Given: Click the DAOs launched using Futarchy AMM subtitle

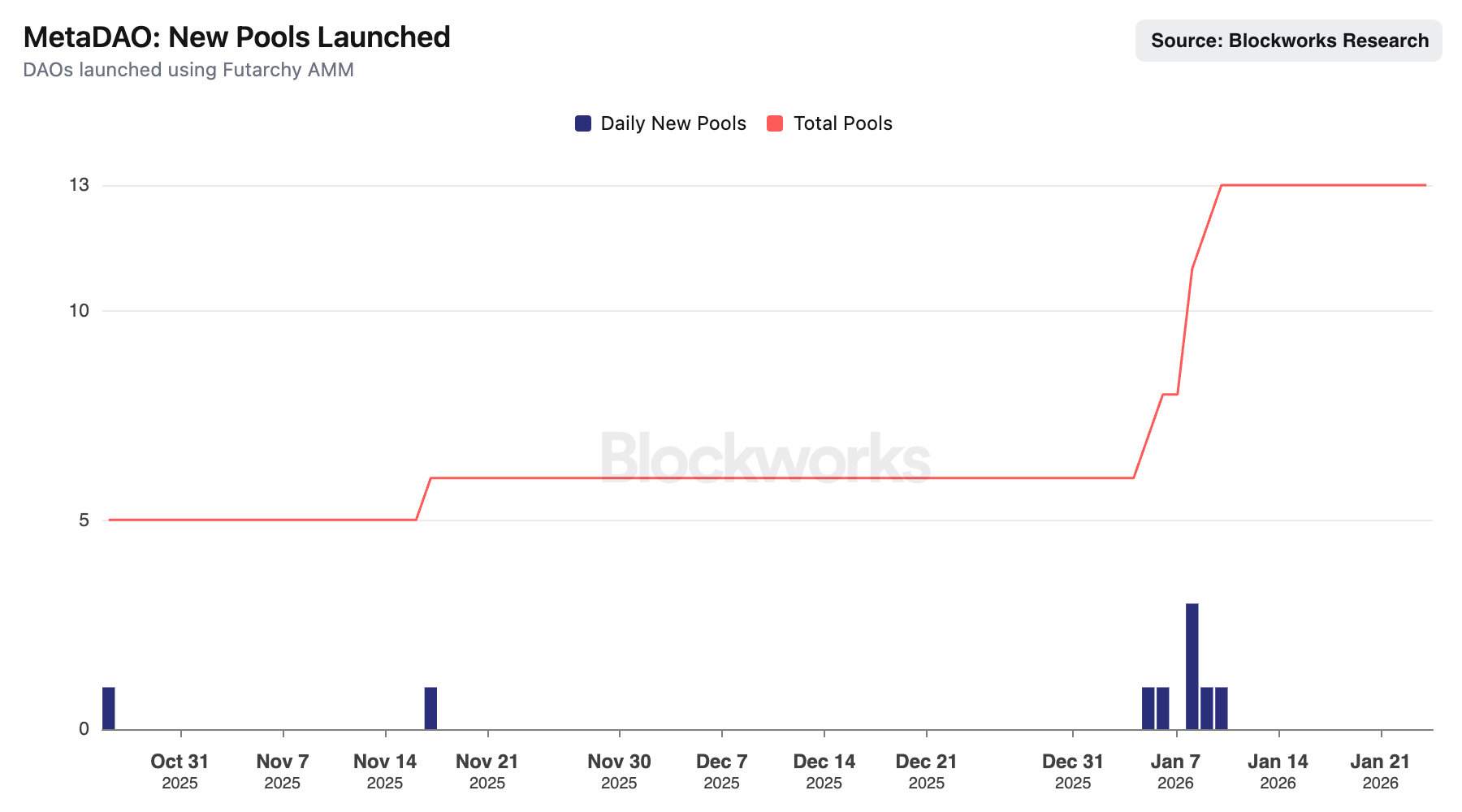Looking at the screenshot, I should click(188, 70).
